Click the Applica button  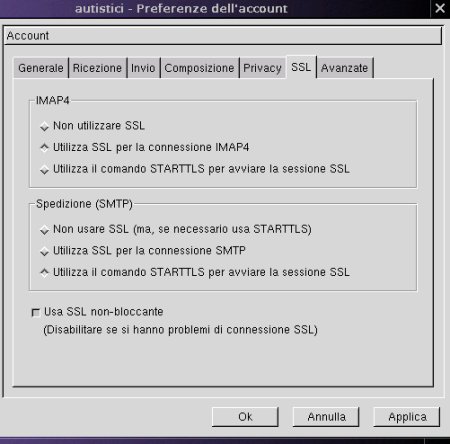pyautogui.click(x=407, y=417)
